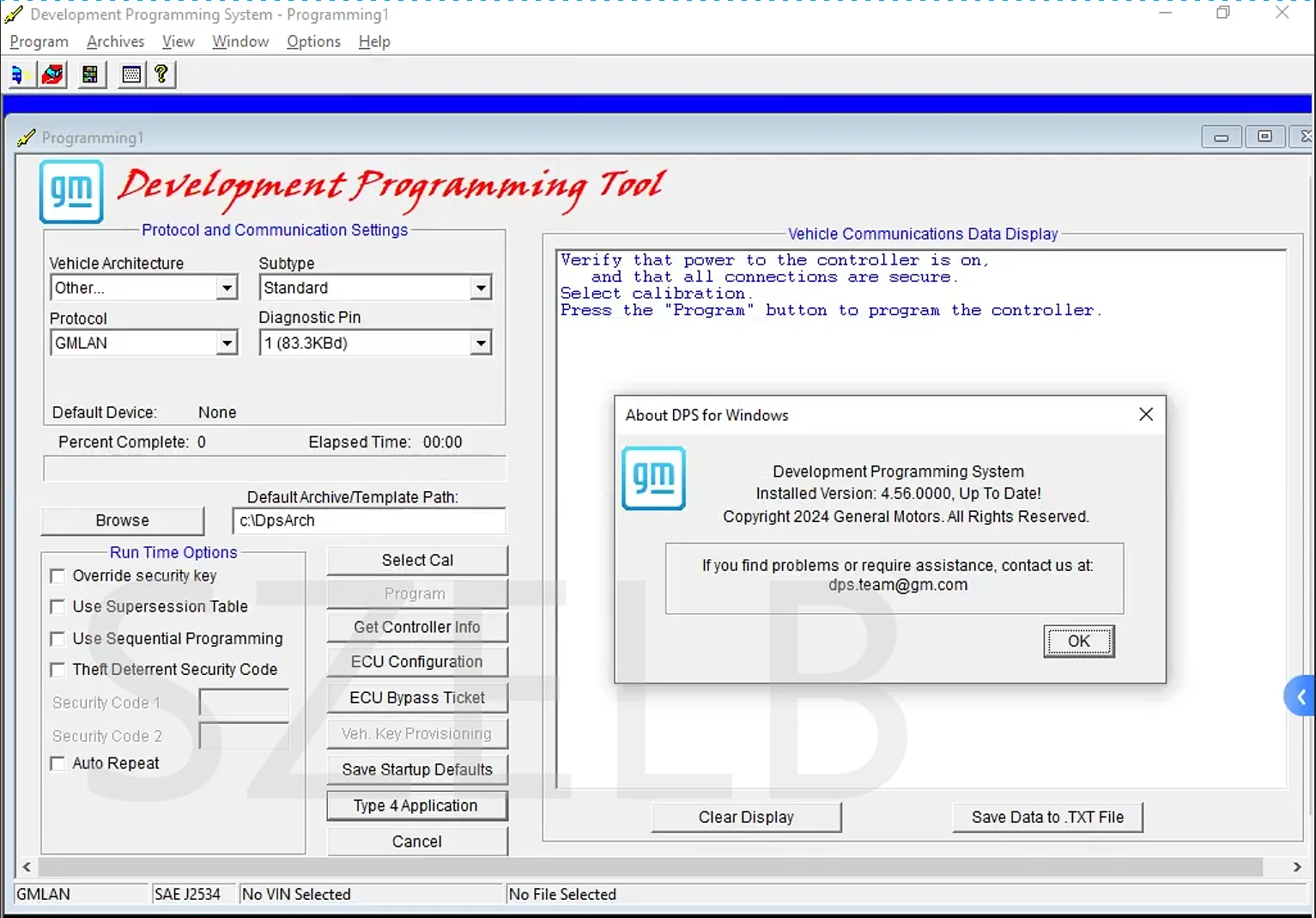Image resolution: width=1316 pixels, height=918 pixels.
Task: Open the Vehicle Architecture dropdown
Action: click(227, 289)
